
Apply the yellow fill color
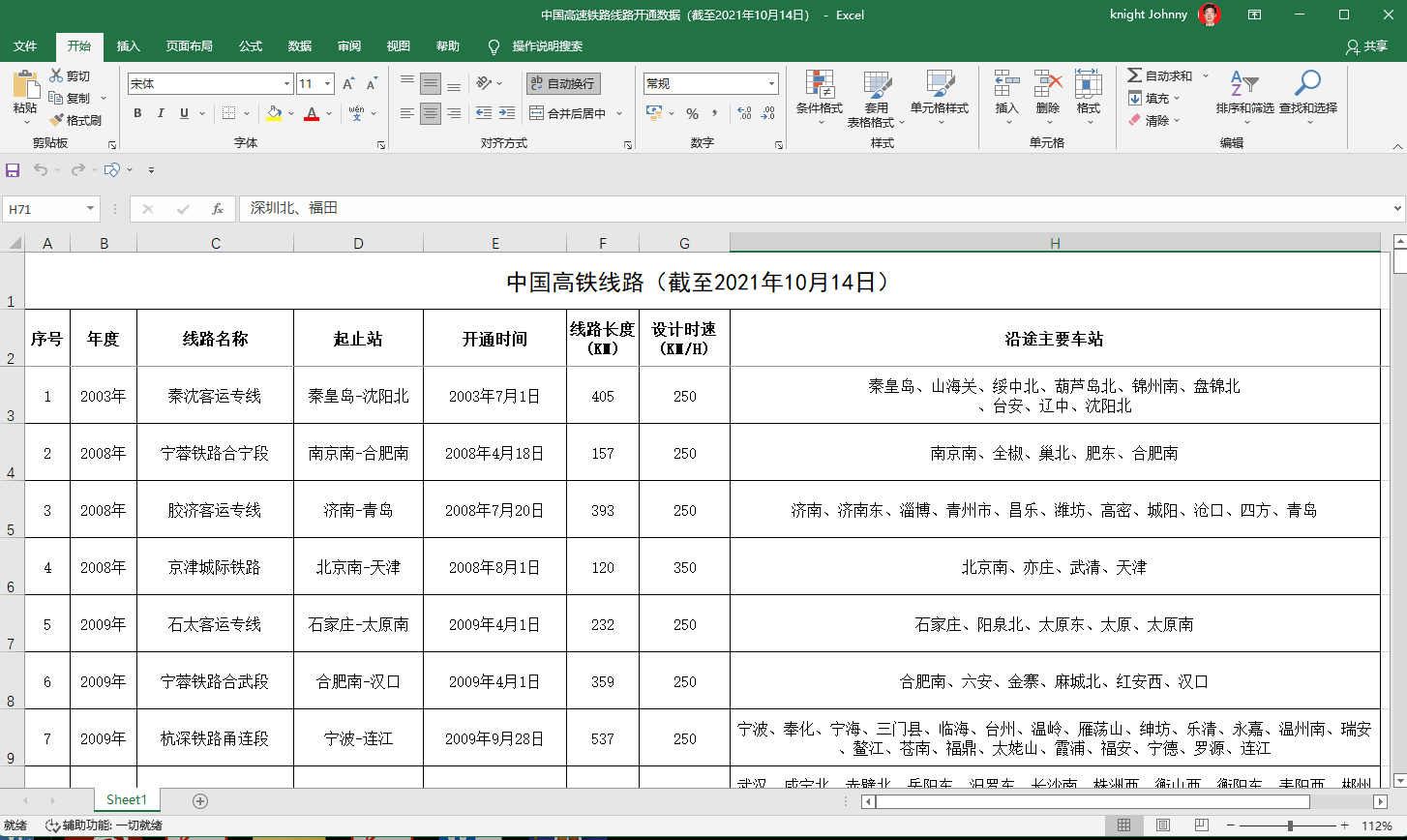tap(274, 113)
